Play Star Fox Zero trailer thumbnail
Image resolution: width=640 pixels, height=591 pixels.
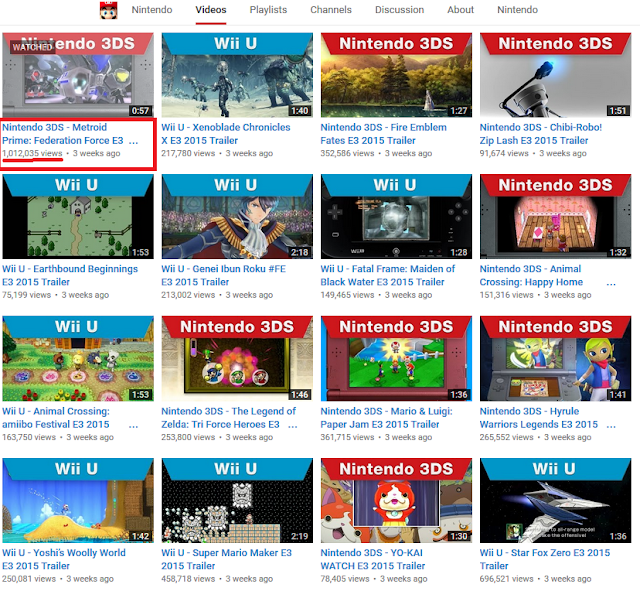556,500
